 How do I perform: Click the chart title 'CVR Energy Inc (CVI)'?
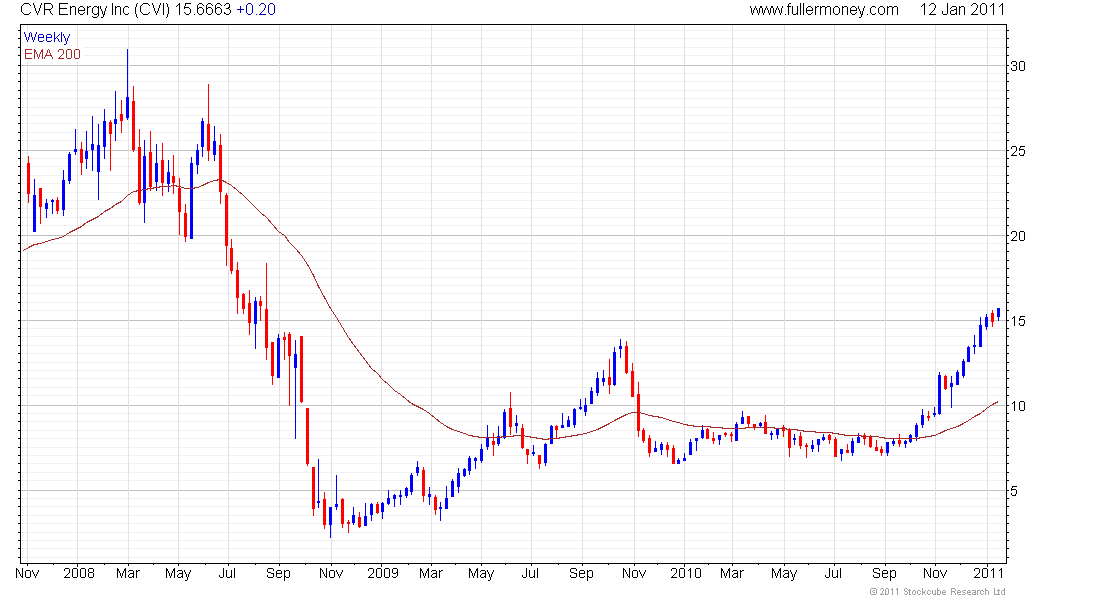tap(95, 10)
